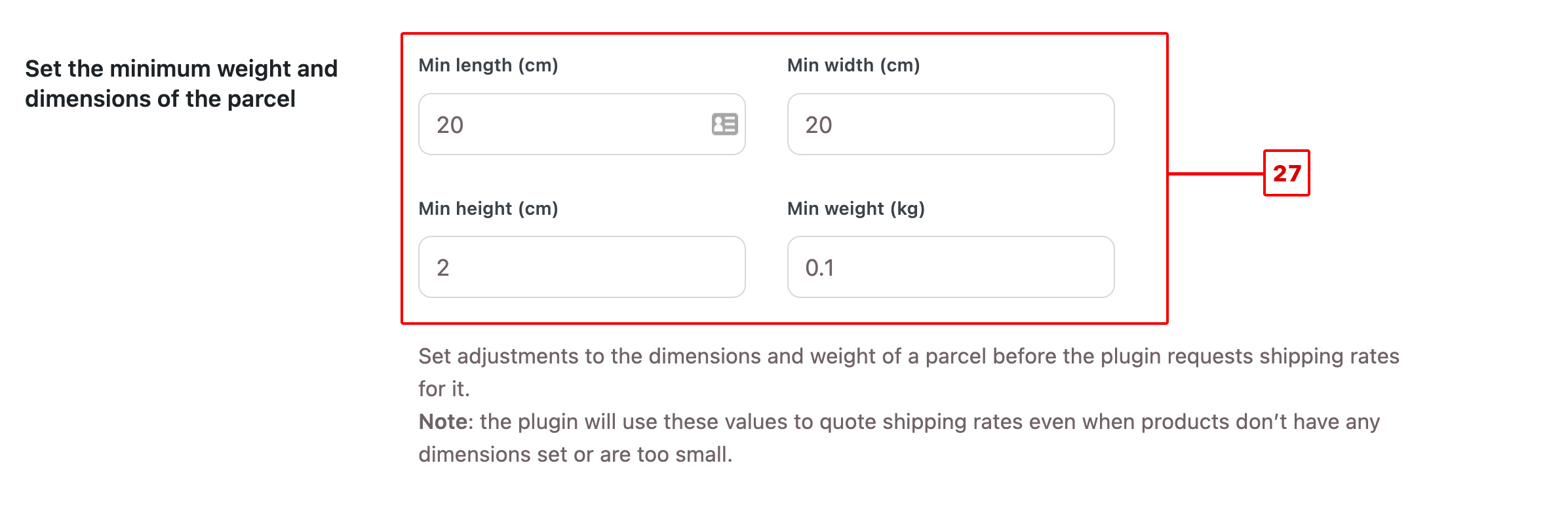The image size is (1568, 520).
Task: Click the "Min height (cm)" label
Action: pyautogui.click(x=488, y=209)
